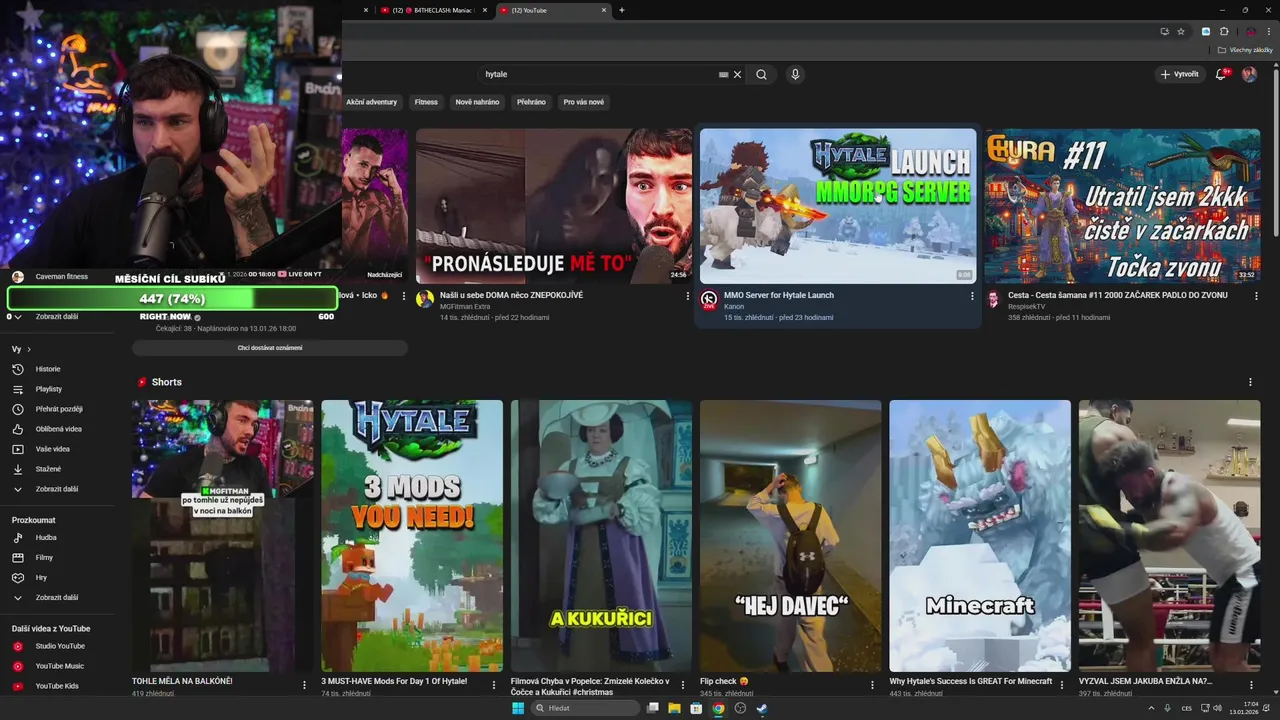Open Steam from the taskbar
This screenshot has width=1280, height=720.
[x=761, y=708]
